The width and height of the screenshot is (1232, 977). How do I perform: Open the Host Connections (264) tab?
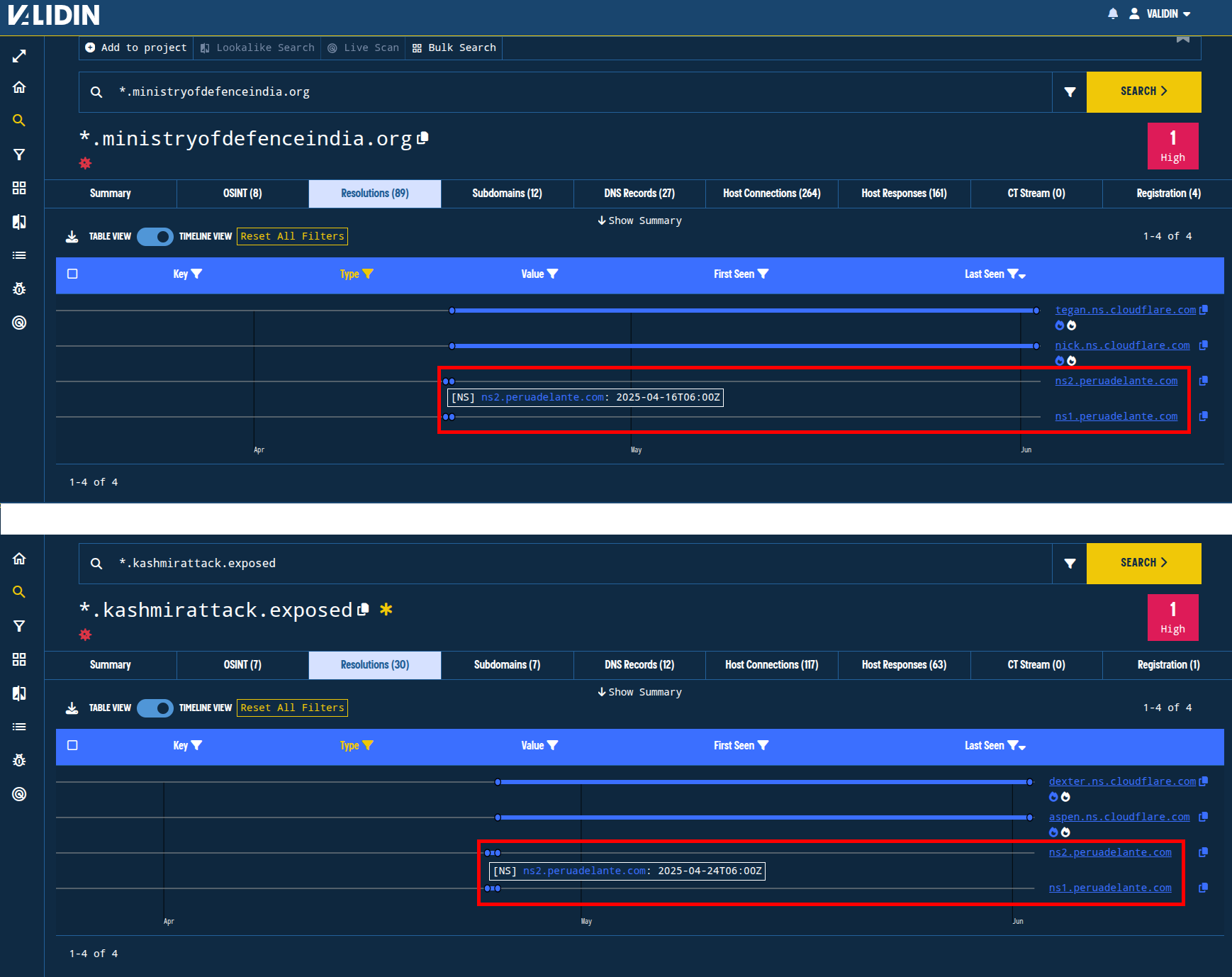[x=771, y=194]
